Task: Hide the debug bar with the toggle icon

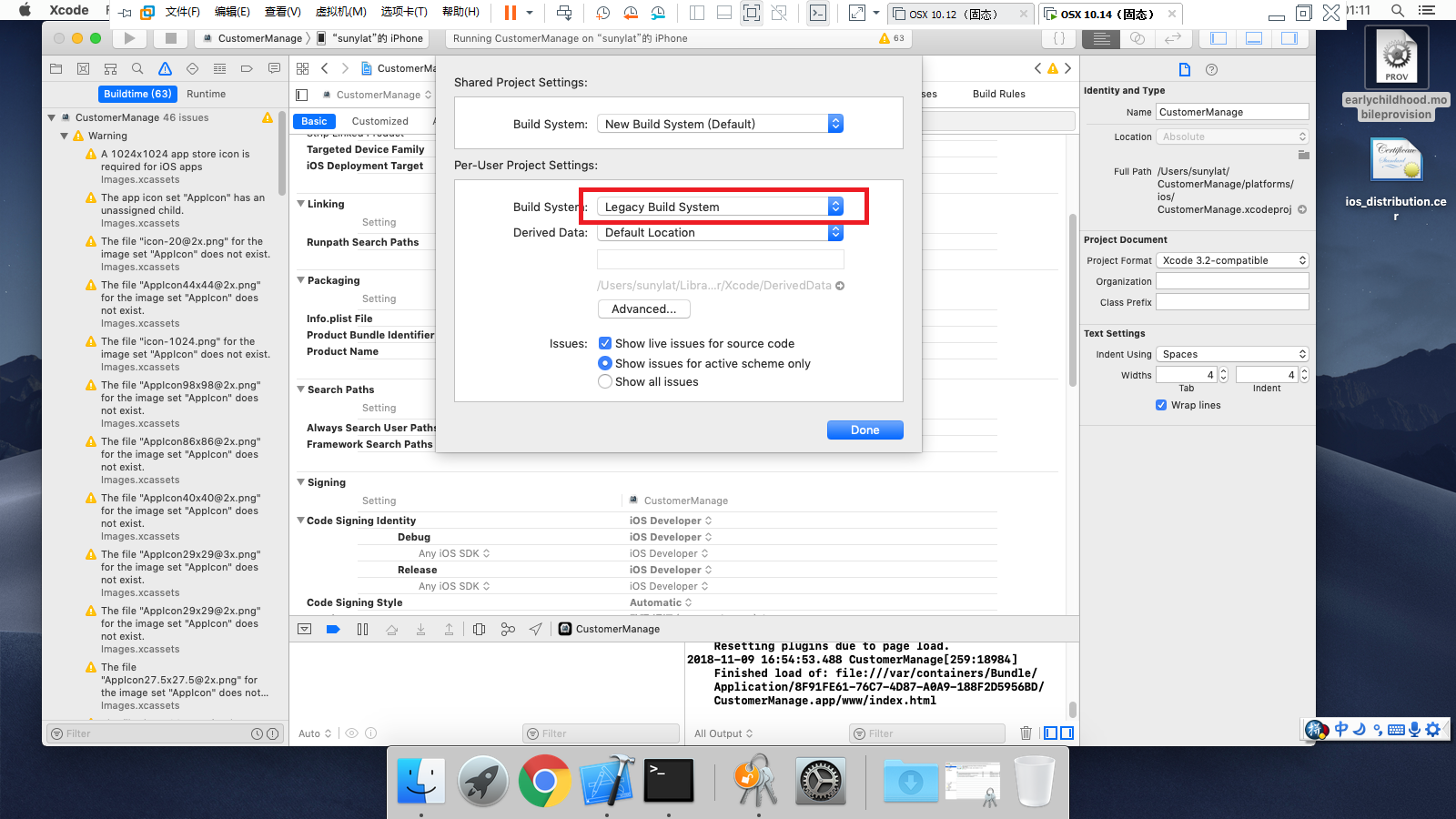Action: [305, 629]
